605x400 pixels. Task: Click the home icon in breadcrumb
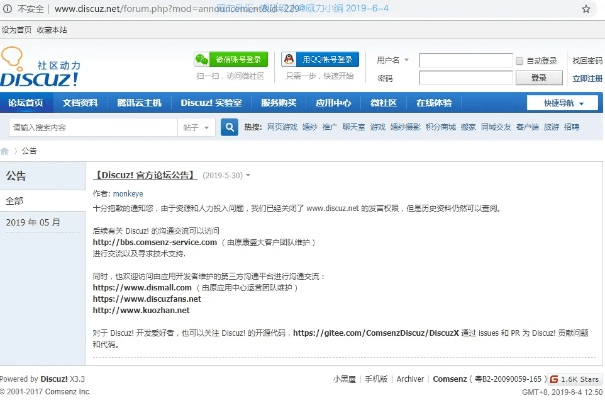[5, 151]
